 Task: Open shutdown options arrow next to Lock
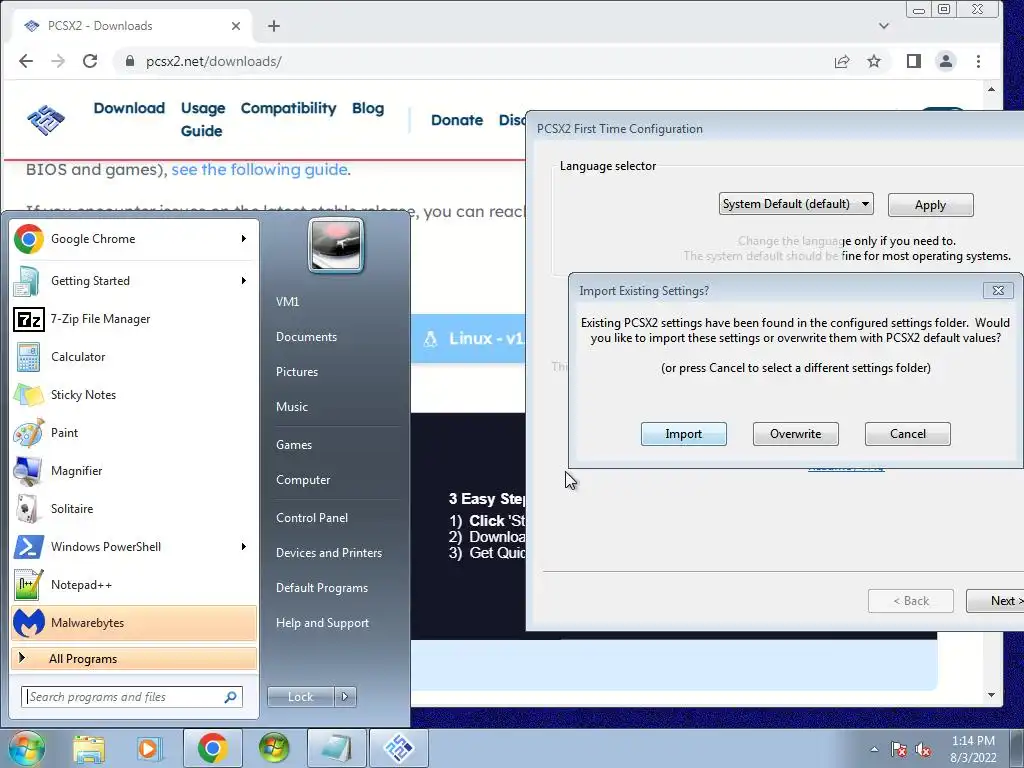point(345,697)
